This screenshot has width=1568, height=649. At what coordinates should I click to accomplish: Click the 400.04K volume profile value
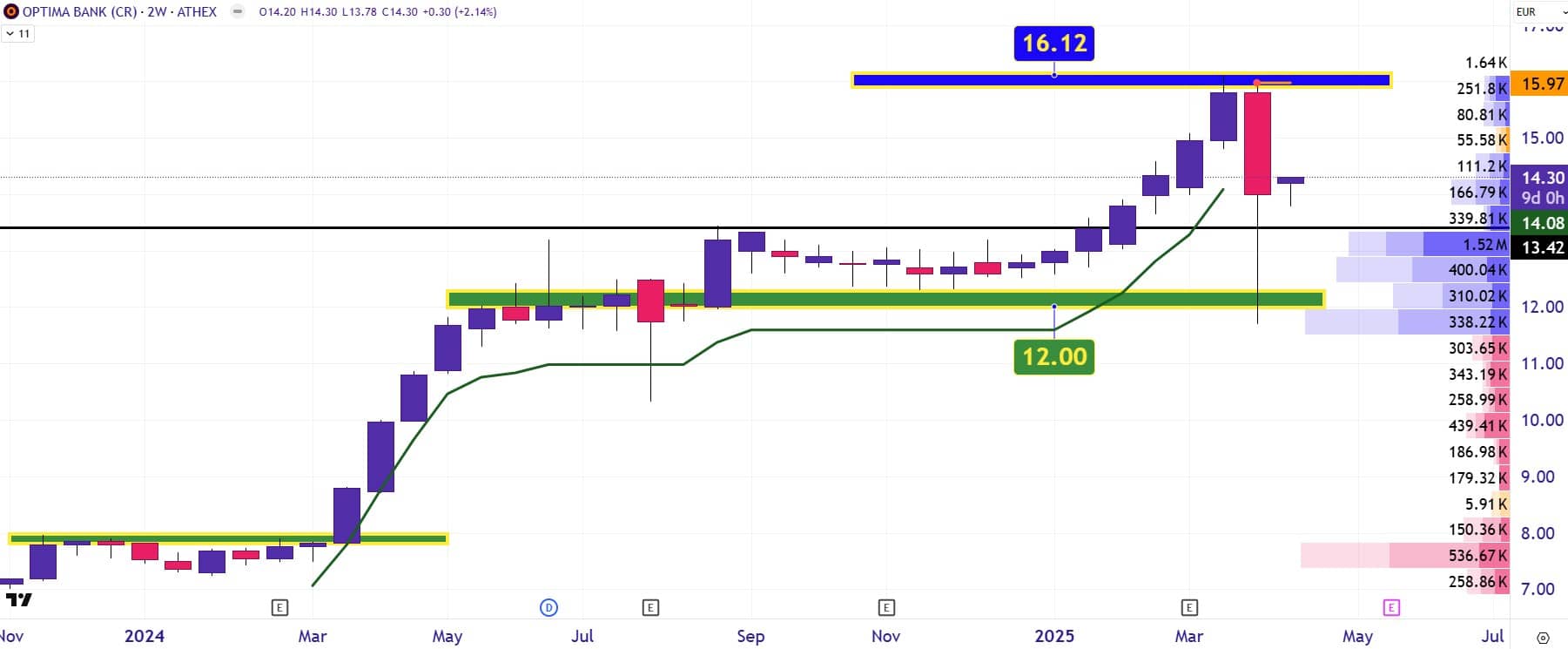coord(1477,270)
